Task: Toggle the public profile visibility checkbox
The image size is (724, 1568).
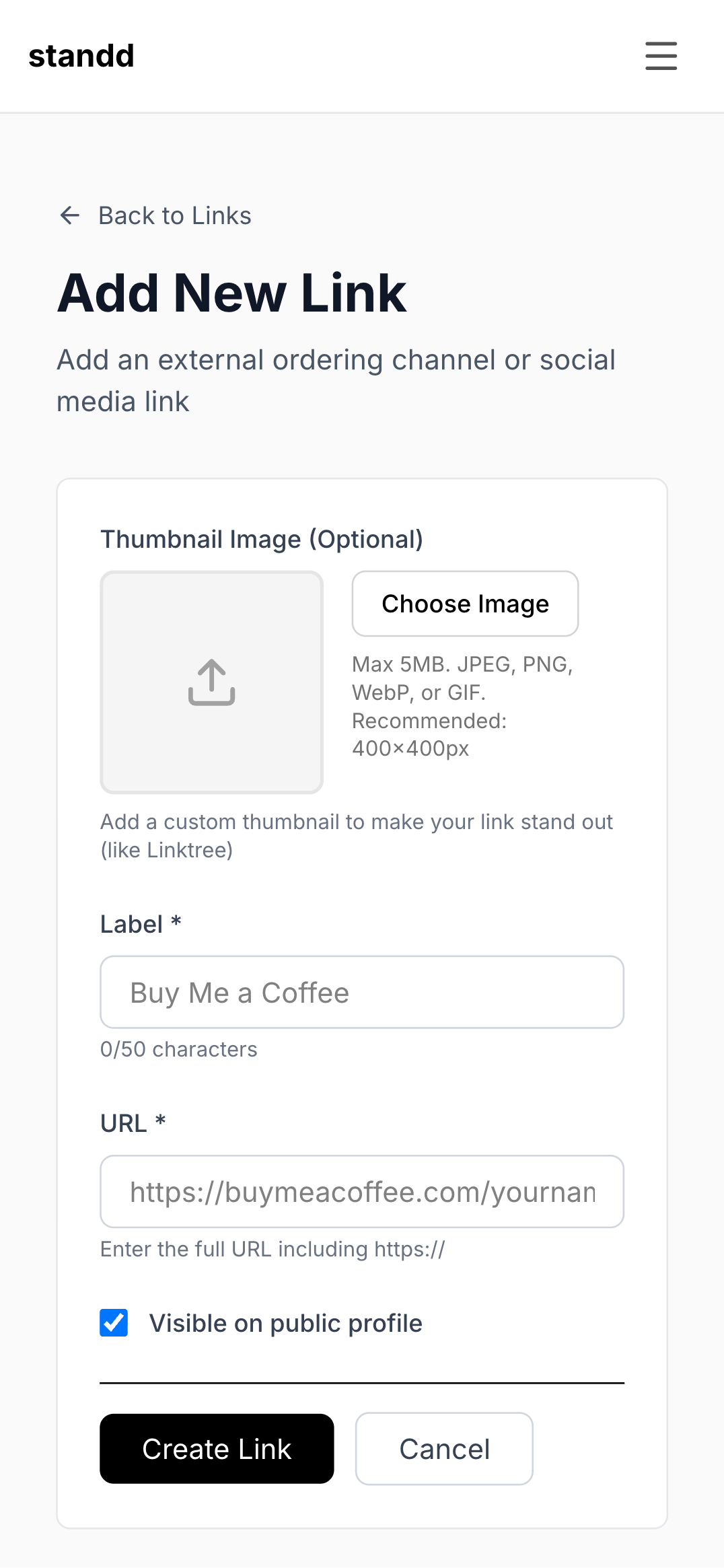Action: pyautogui.click(x=113, y=1322)
